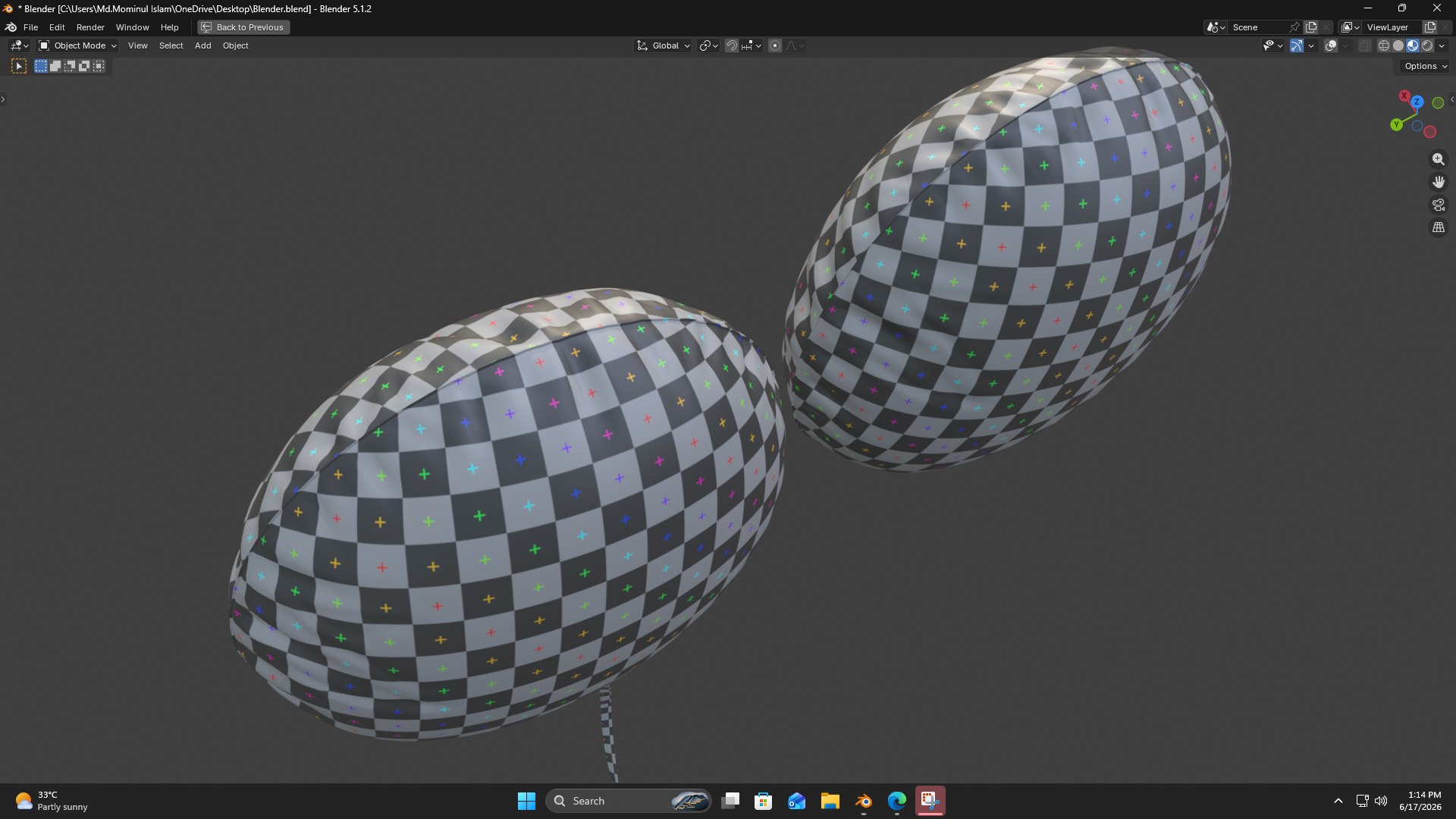Click the negative X axis gizmo circle
The image size is (1456, 819).
pyautogui.click(x=1429, y=132)
